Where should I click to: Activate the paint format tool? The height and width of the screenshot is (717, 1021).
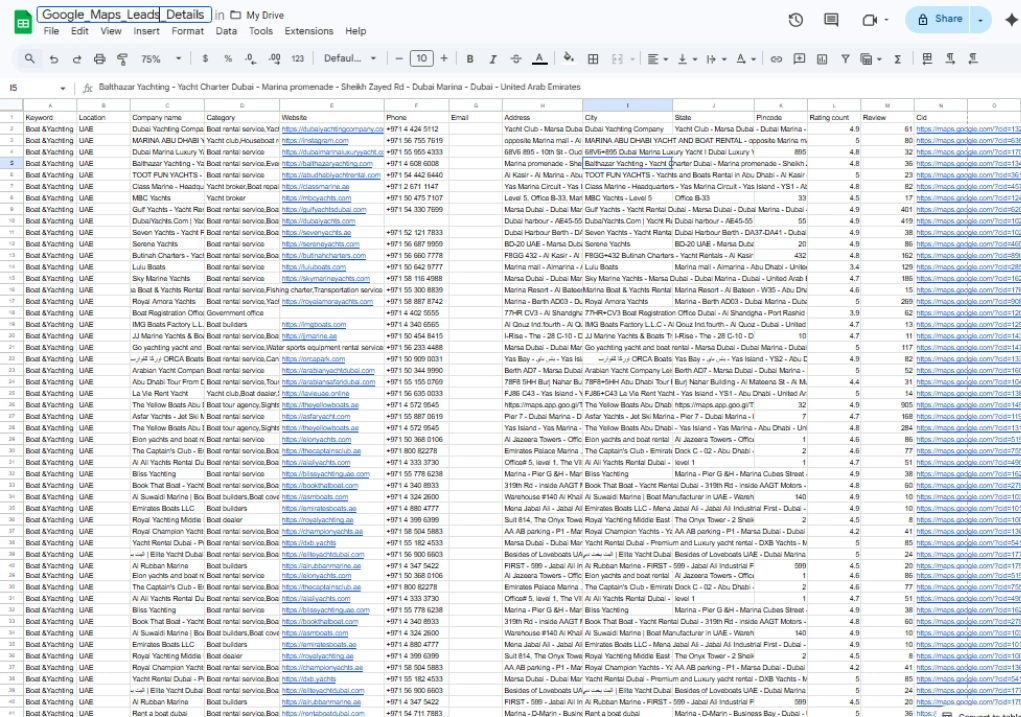click(122, 59)
